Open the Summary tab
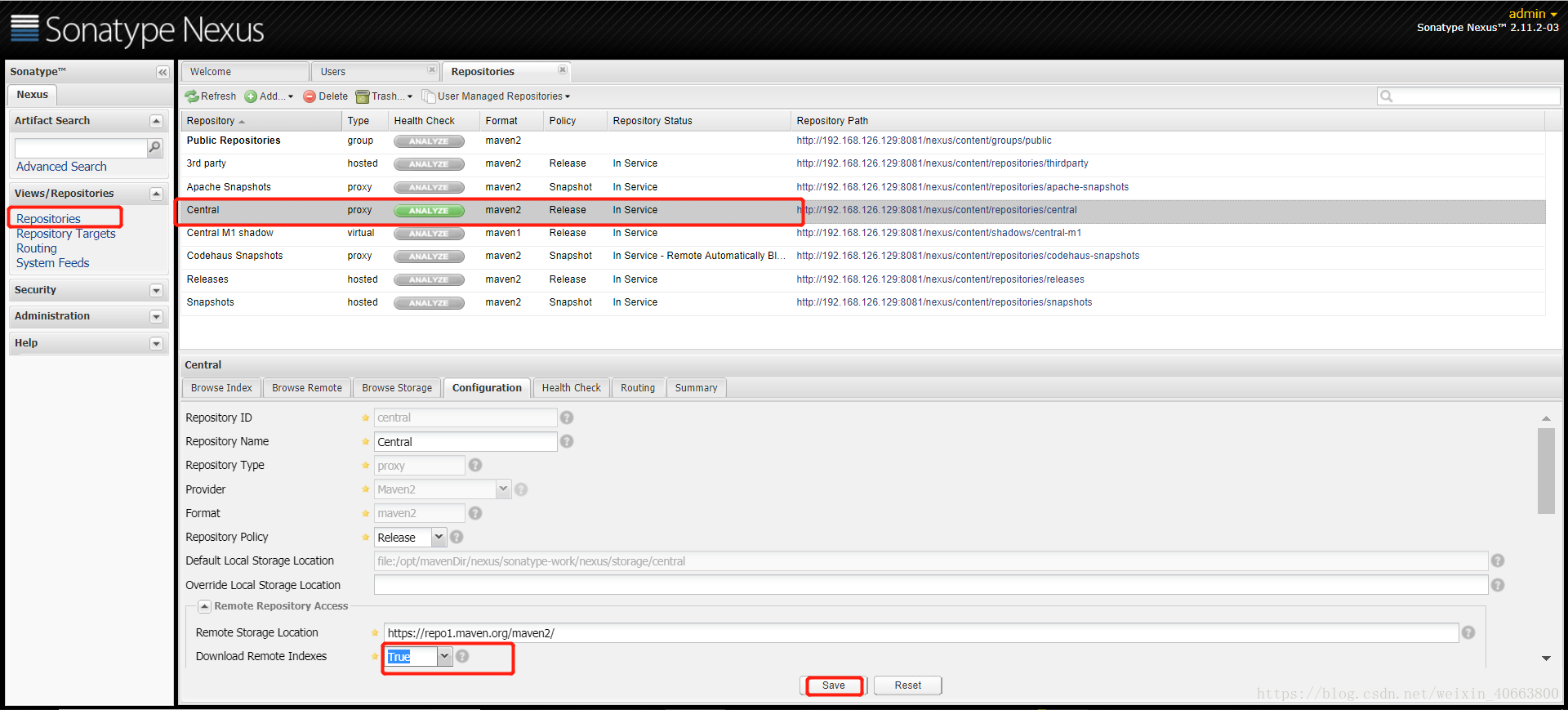This screenshot has width=1568, height=710. 696,388
